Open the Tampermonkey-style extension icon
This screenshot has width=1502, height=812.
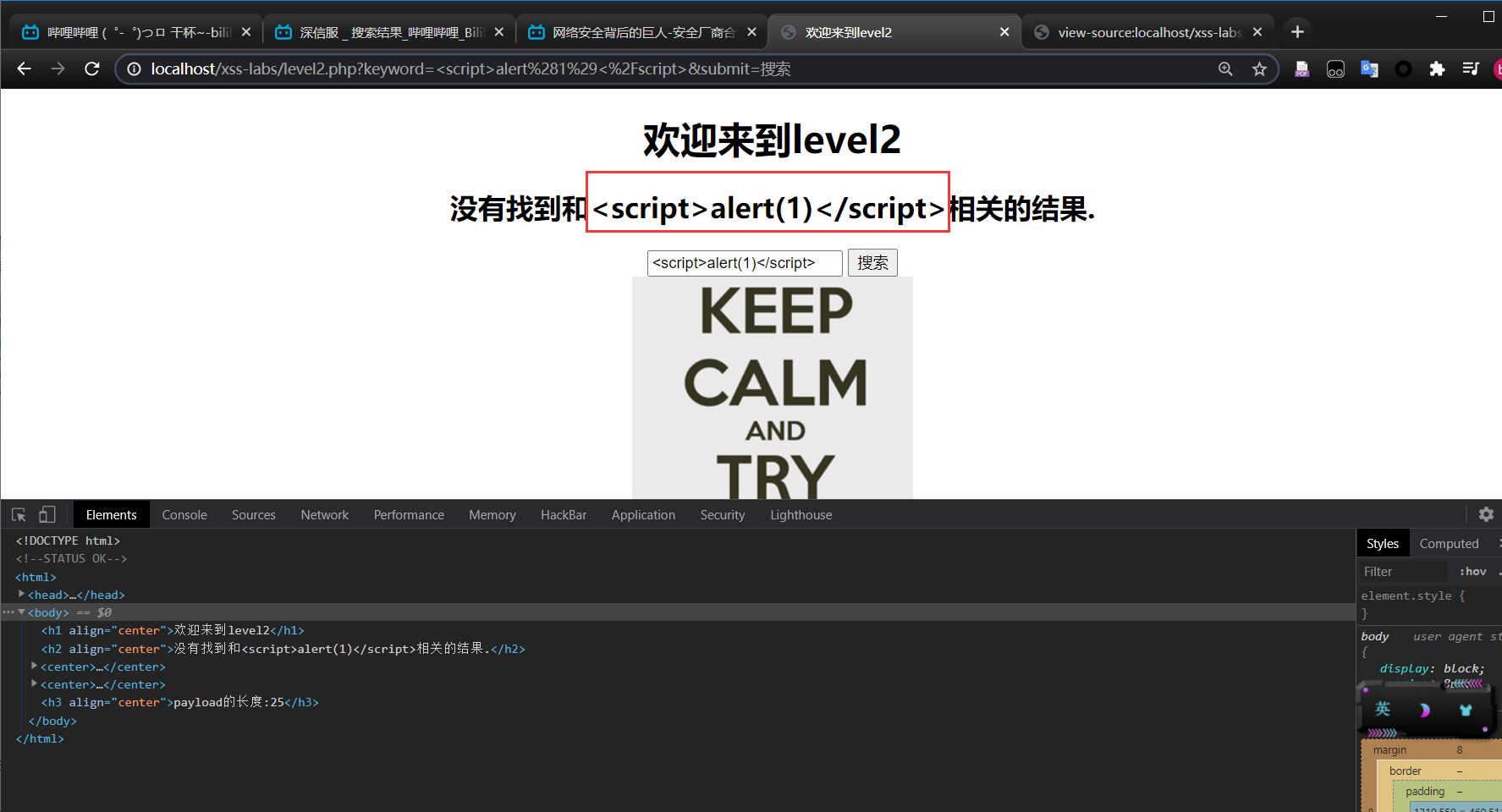pos(1335,69)
